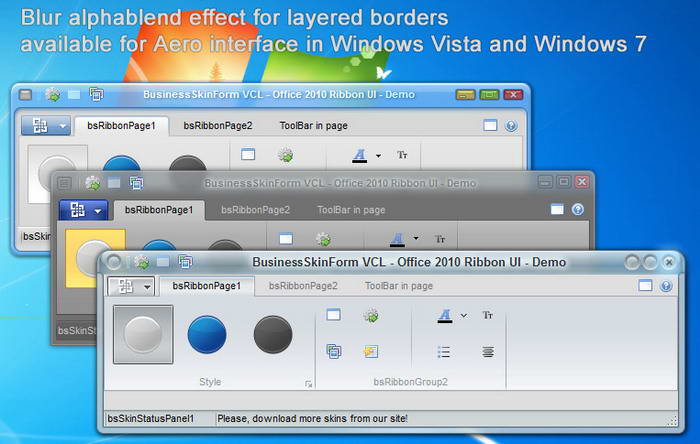The image size is (700, 444).
Task: Click the Tr font size icon in front window
Action: pyautogui.click(x=488, y=315)
